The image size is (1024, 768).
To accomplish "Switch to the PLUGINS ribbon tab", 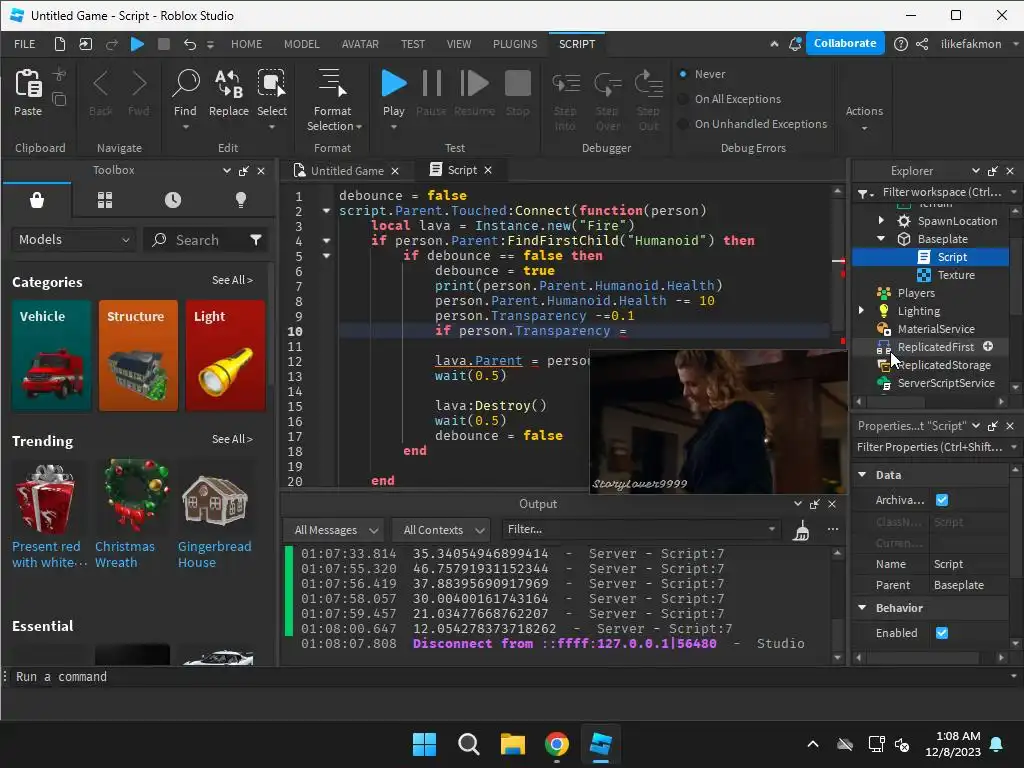I will (515, 44).
